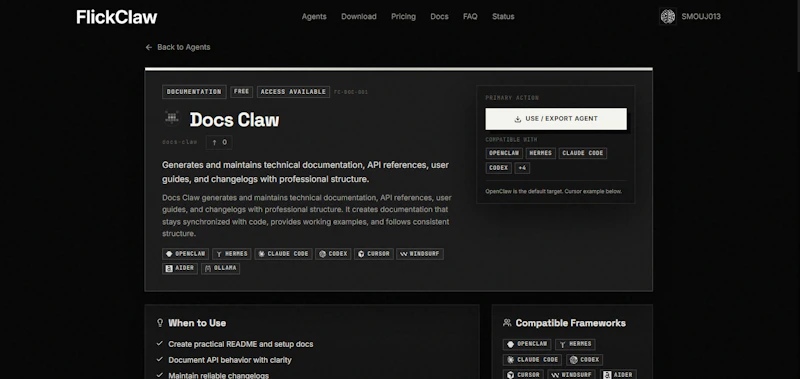The image size is (800, 379).
Task: Click the PRIMARY ACTION label
Action: [512, 97]
